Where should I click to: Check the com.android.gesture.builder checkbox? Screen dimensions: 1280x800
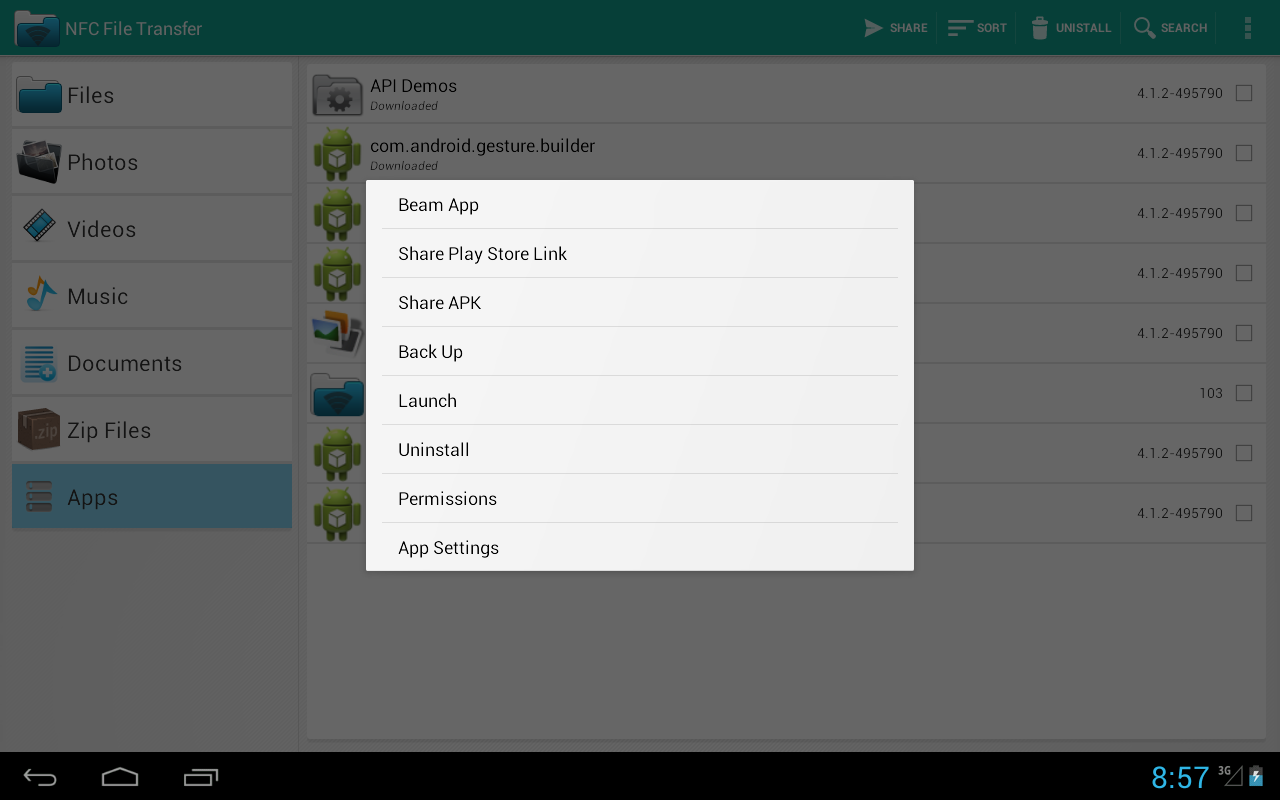pos(1244,153)
